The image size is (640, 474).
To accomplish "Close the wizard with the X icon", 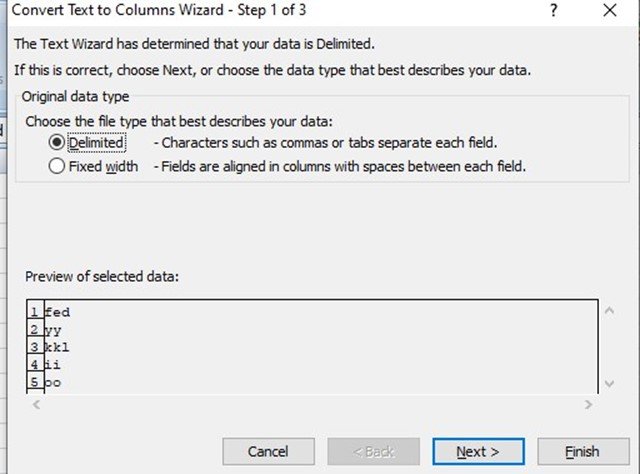I will [610, 10].
